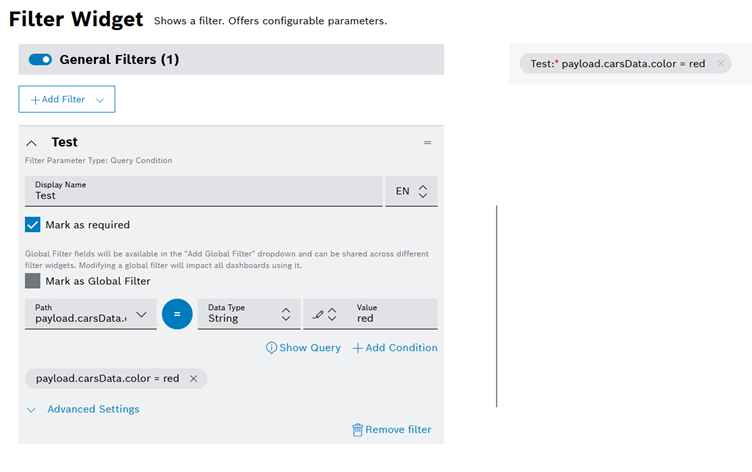Edit the Value field containing red
The width and height of the screenshot is (752, 472).
pyautogui.click(x=393, y=318)
